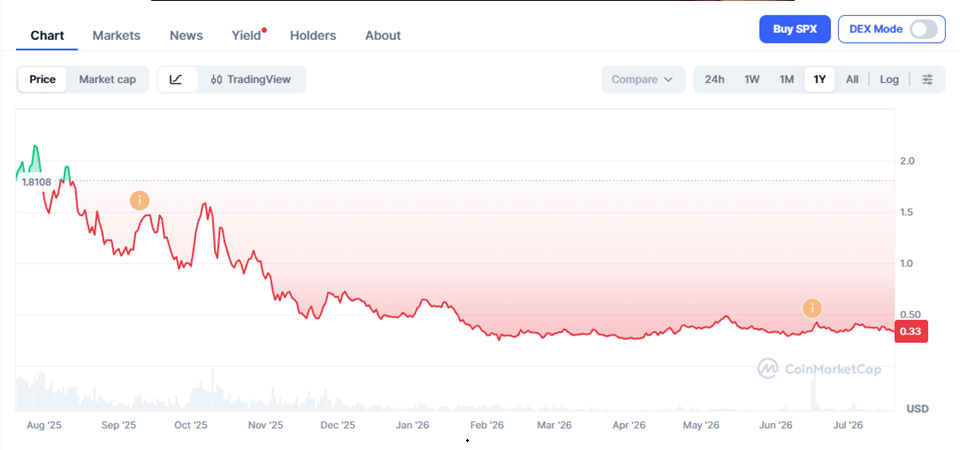Image resolution: width=960 pixels, height=450 pixels.
Task: Open the Holders tab
Action: coord(313,36)
